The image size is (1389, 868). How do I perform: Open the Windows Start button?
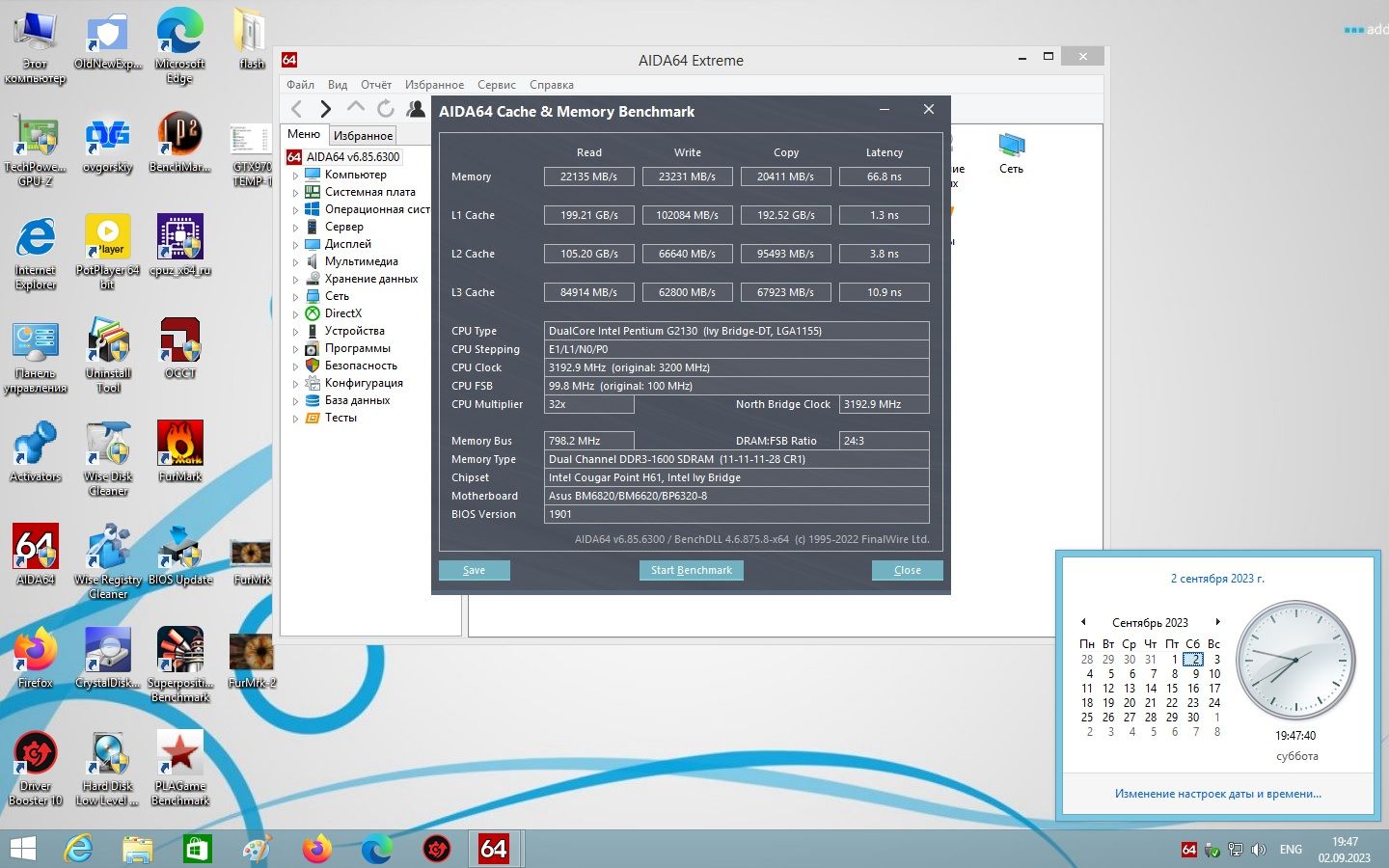[22, 849]
